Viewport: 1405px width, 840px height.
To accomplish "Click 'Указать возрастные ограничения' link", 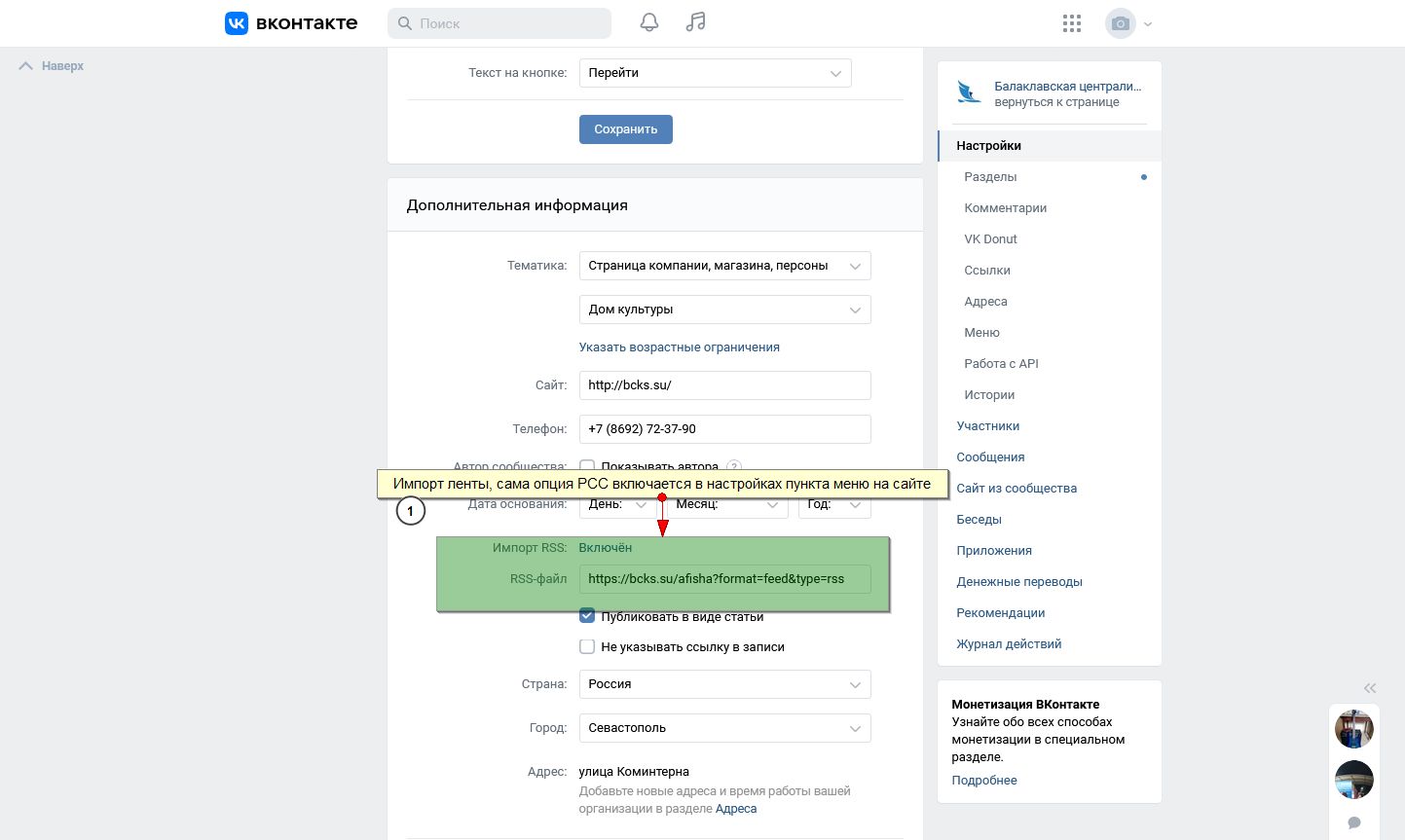I will pos(679,347).
